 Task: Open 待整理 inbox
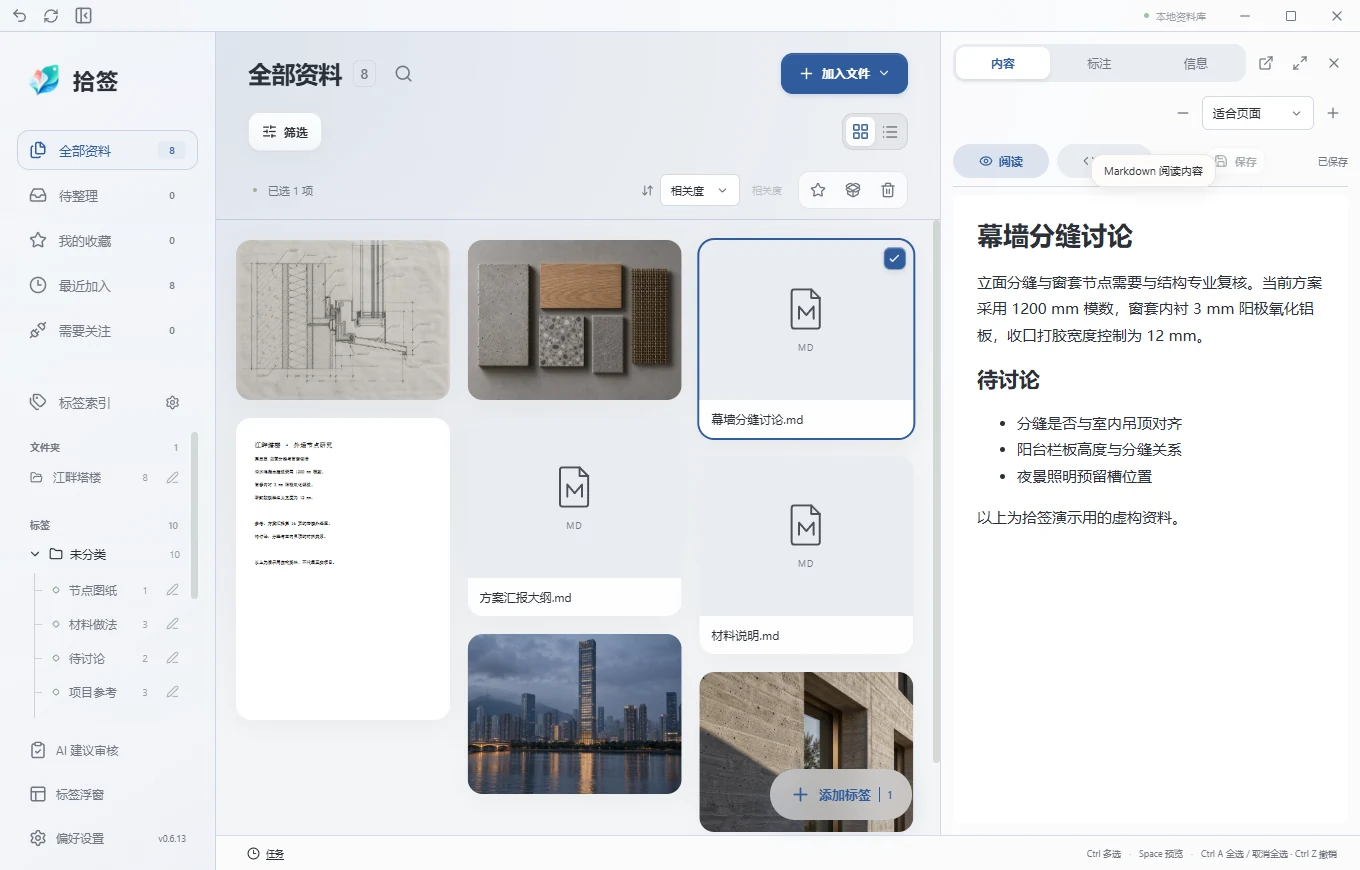[107, 196]
